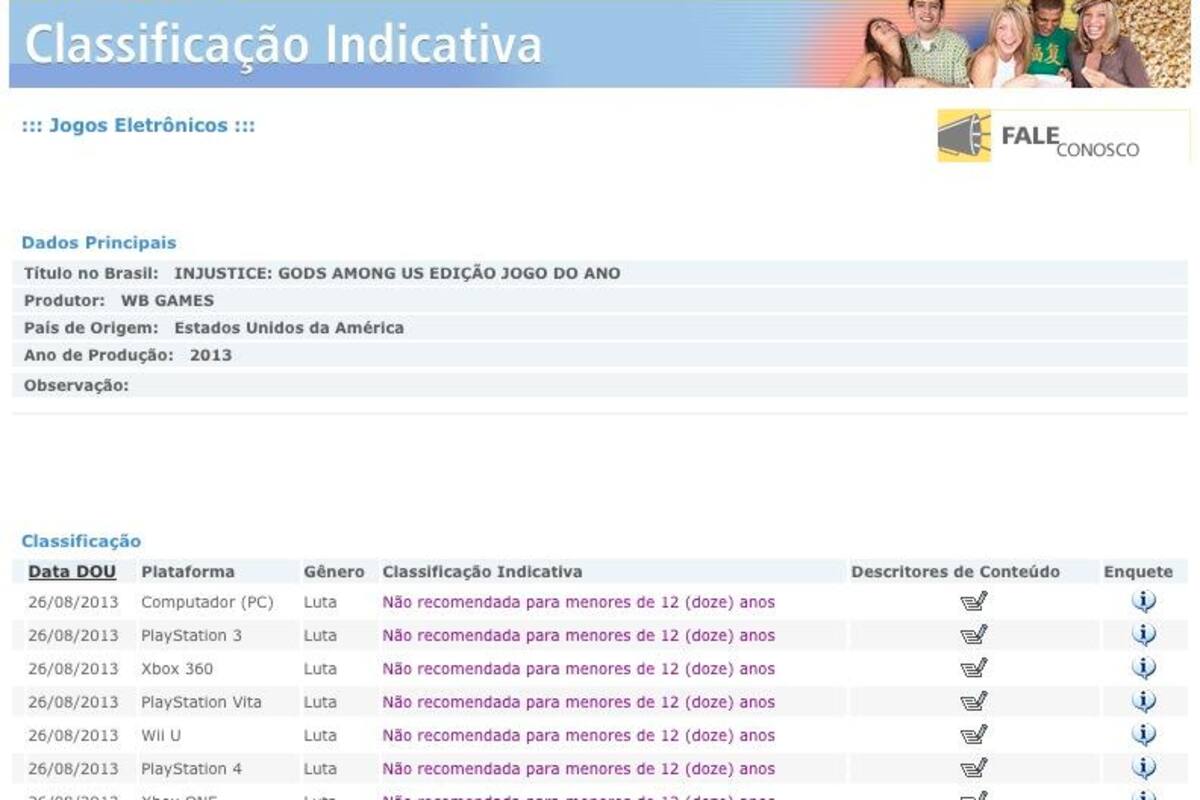
Task: Click the Classificação Indicativa header banner
Action: tap(600, 44)
